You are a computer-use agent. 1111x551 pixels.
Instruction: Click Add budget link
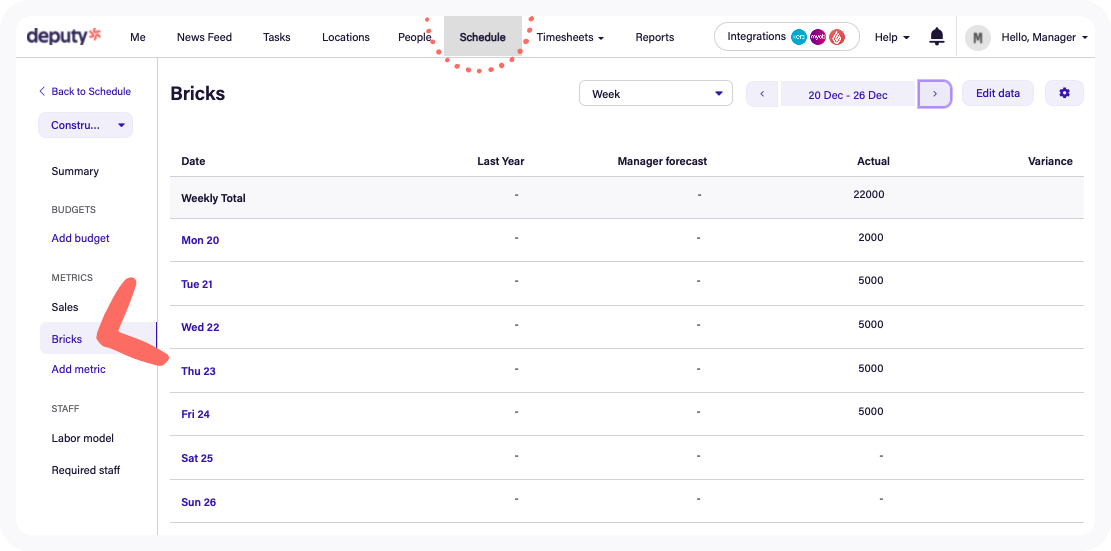(x=80, y=238)
